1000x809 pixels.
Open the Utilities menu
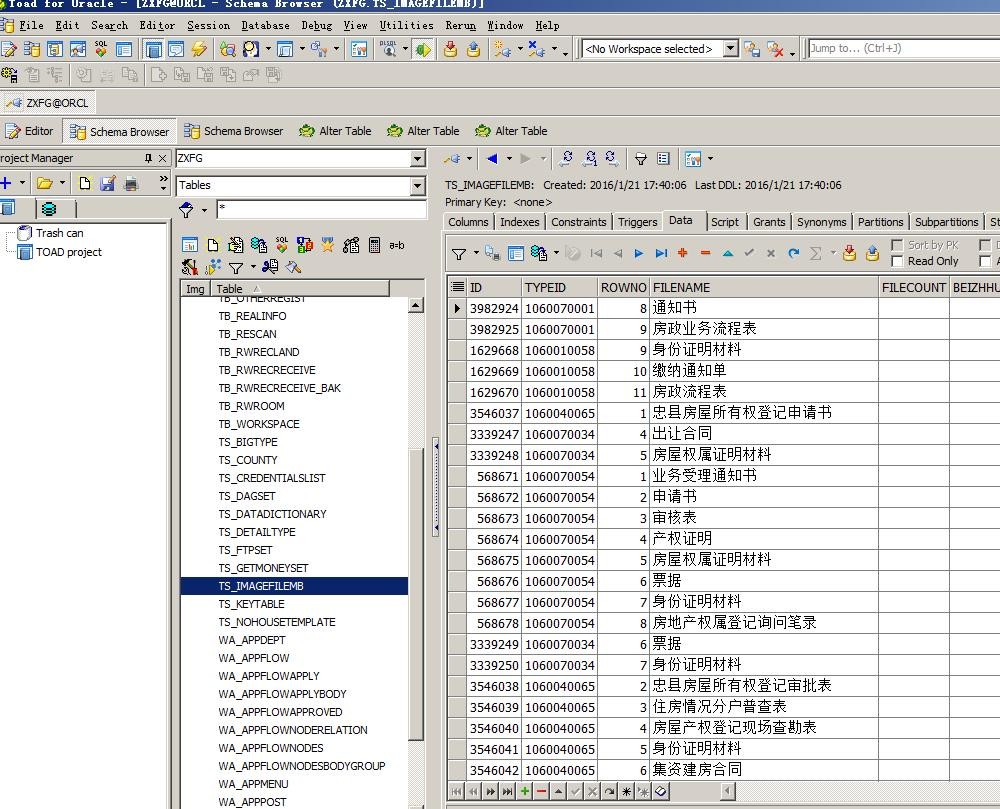pyautogui.click(x=406, y=26)
